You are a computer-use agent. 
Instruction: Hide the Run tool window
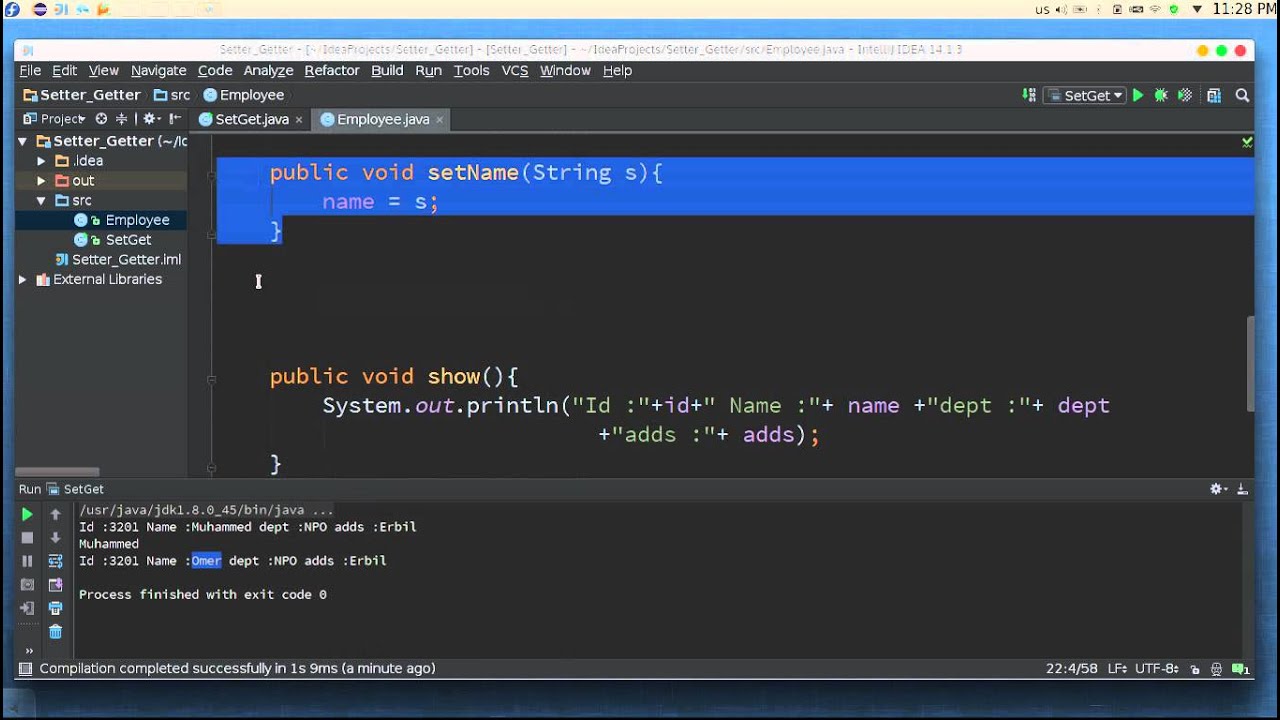coord(1242,489)
